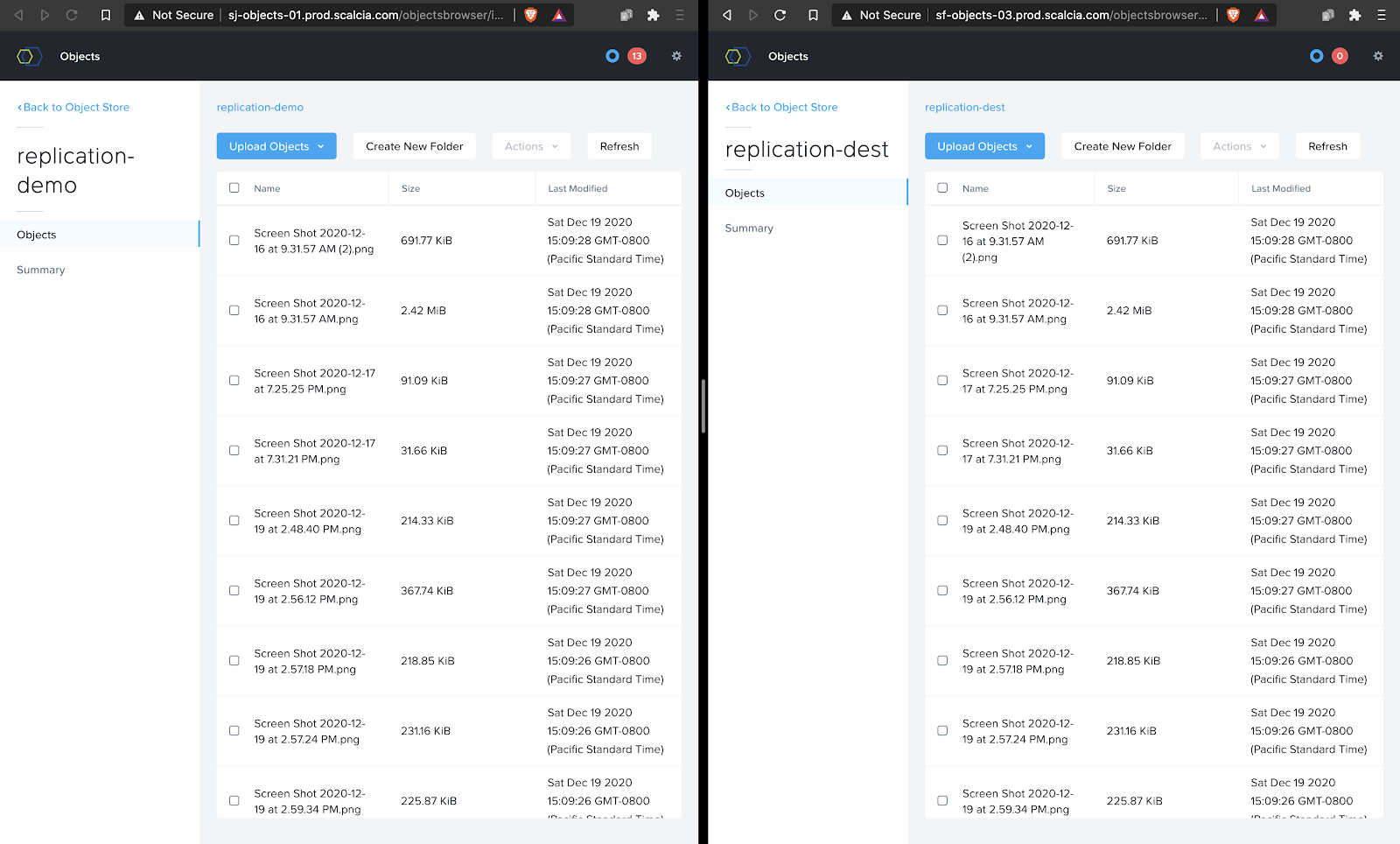Viewport: 1400px width, 844px height.
Task: Click the scrollbar thumb of the replication-demo window
Action: [703, 405]
